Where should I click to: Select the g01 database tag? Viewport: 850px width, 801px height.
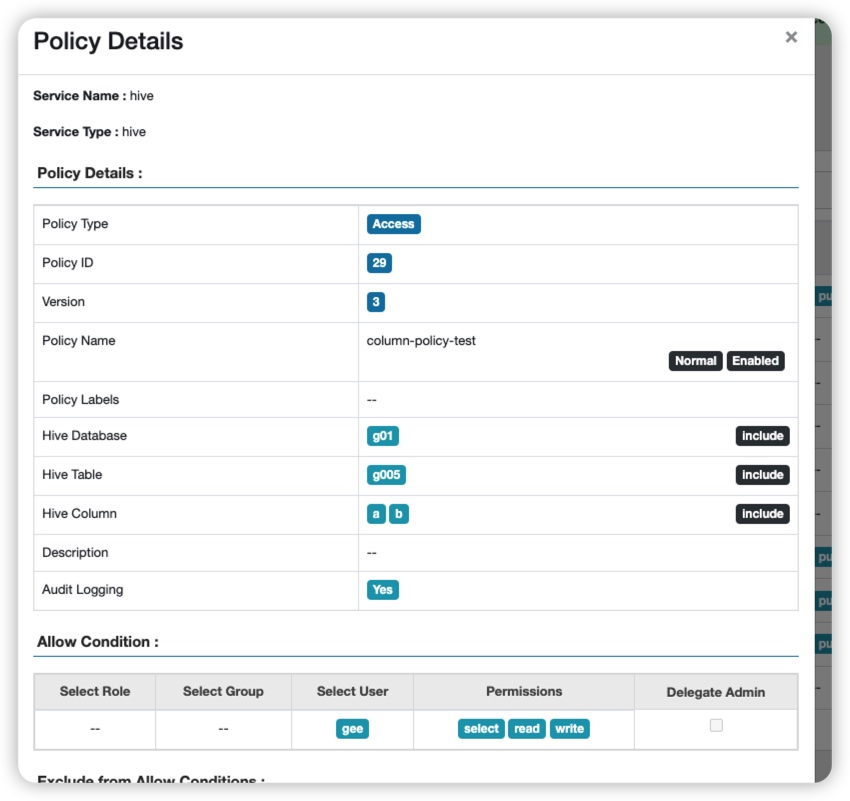(x=383, y=436)
